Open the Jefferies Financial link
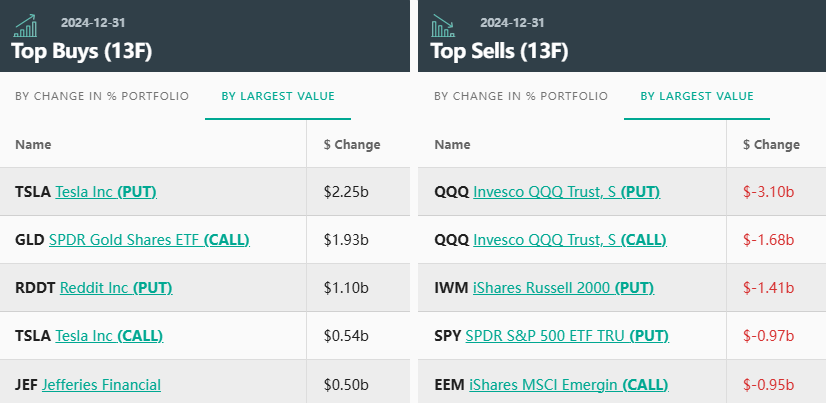826x403 pixels. pyautogui.click(x=101, y=384)
